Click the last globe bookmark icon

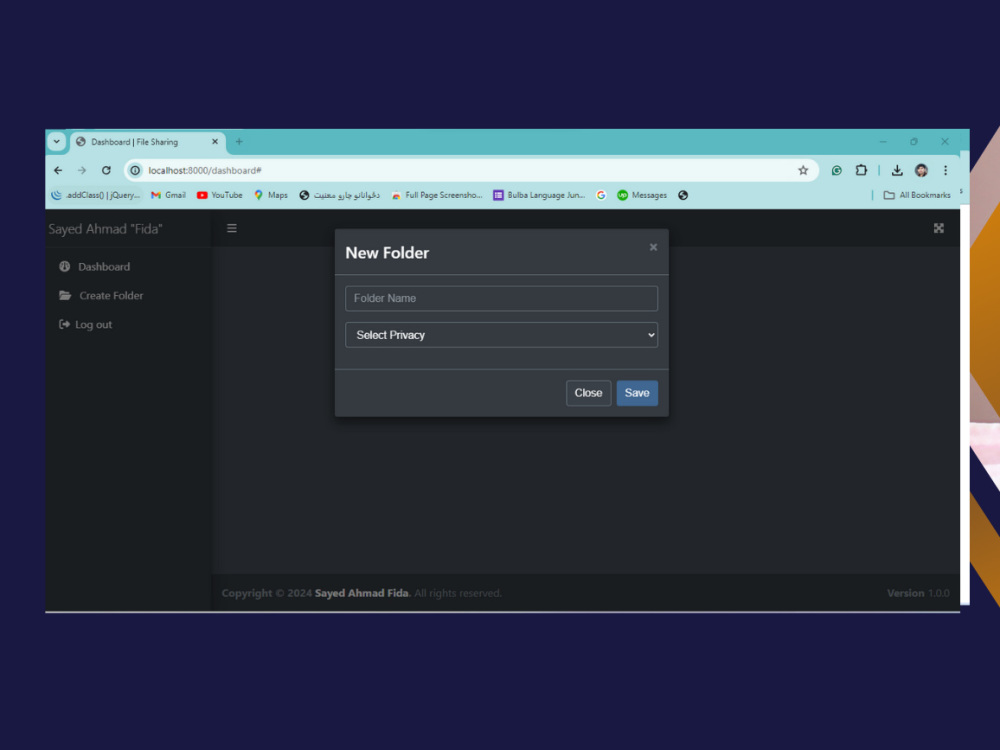pyautogui.click(x=683, y=195)
